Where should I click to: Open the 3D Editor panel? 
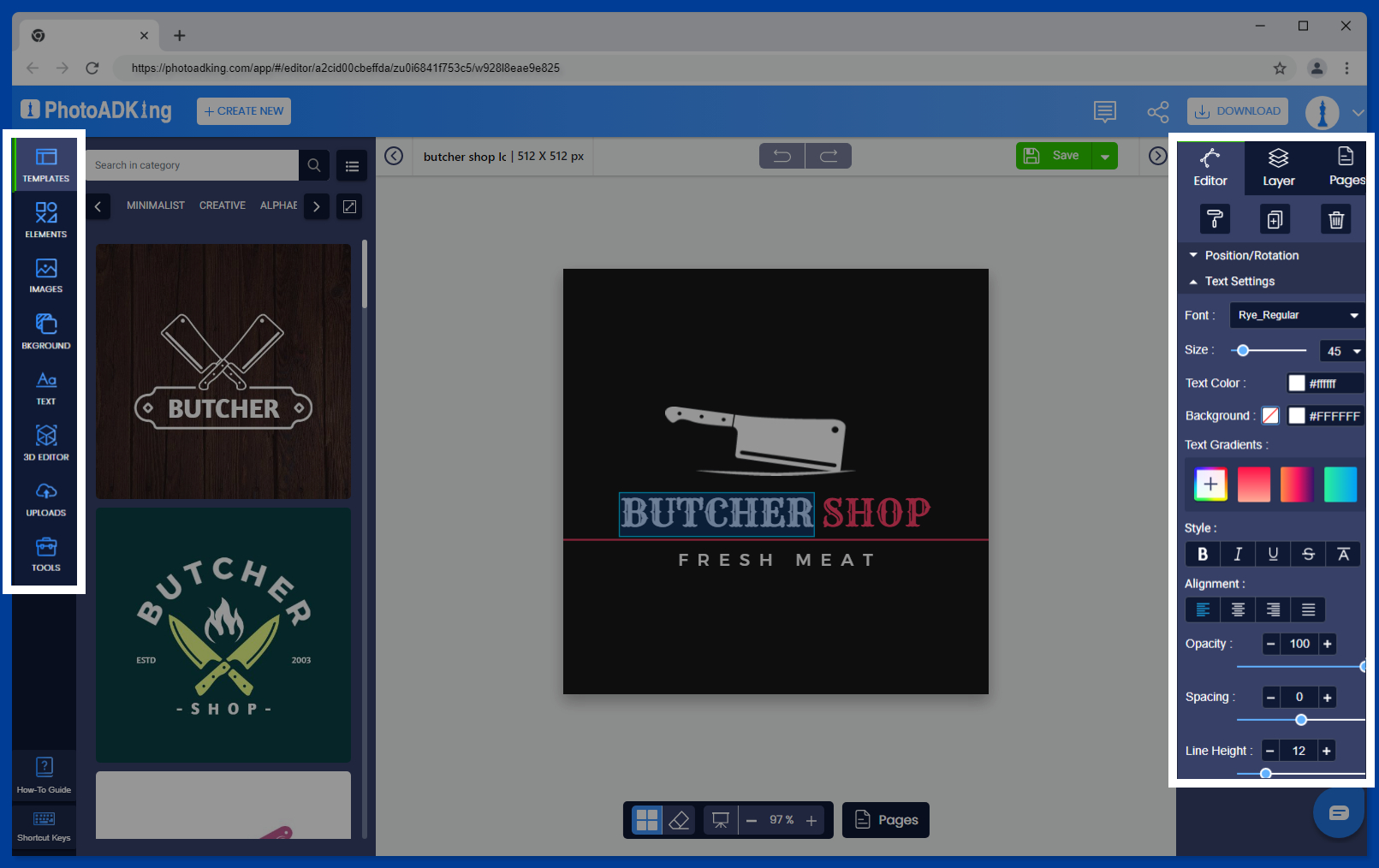[x=45, y=442]
